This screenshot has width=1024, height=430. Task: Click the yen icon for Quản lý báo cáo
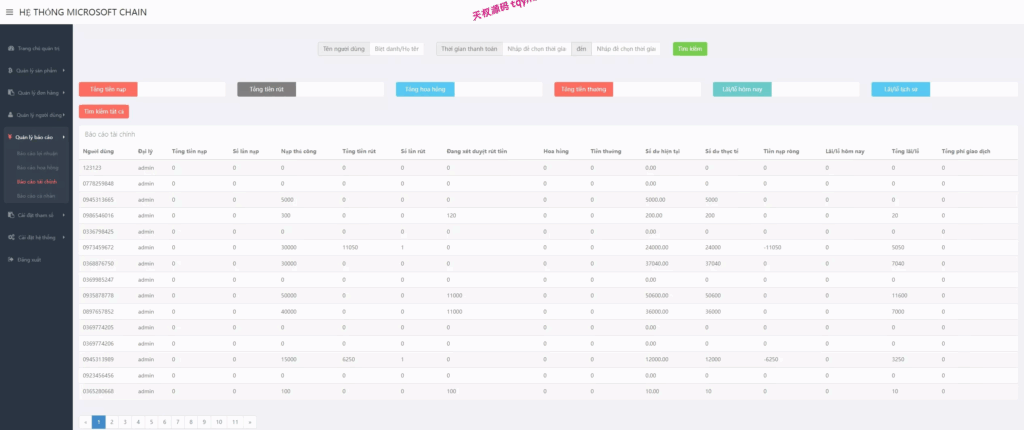pyautogui.click(x=9, y=137)
